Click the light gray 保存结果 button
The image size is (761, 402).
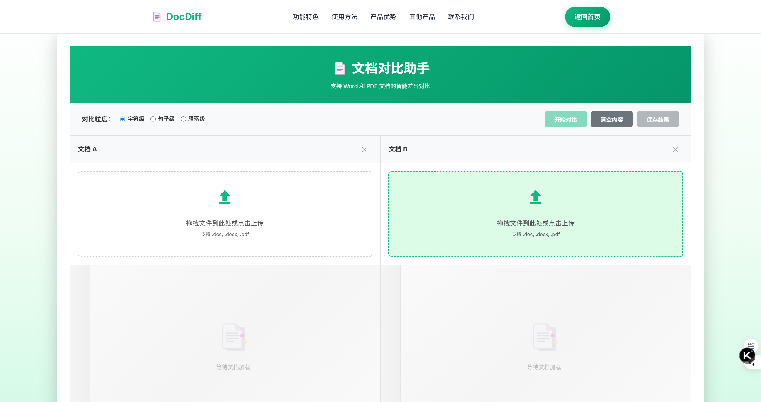tap(658, 119)
